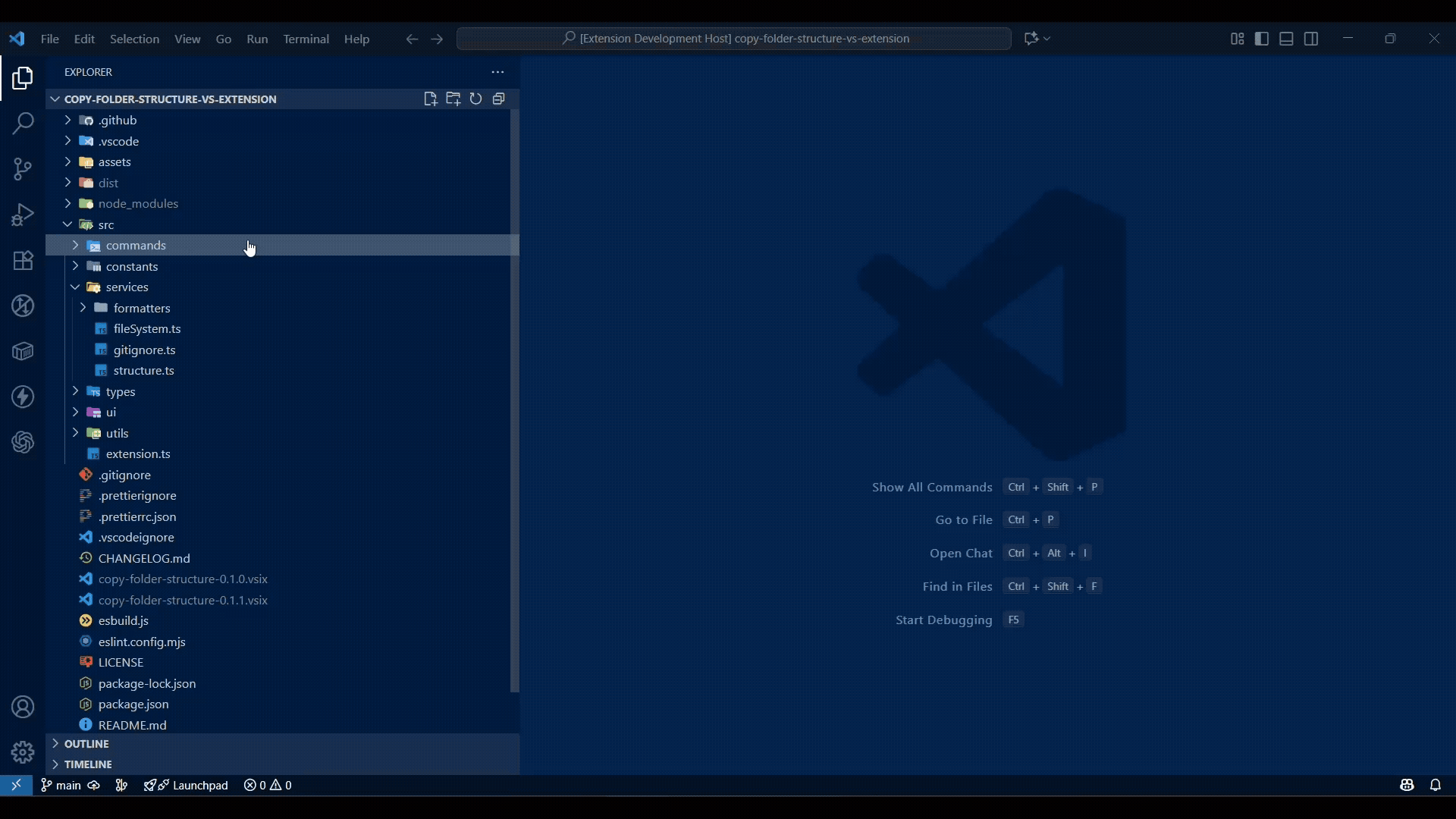Open the Edit menu
The width and height of the screenshot is (1456, 819).
coord(84,39)
